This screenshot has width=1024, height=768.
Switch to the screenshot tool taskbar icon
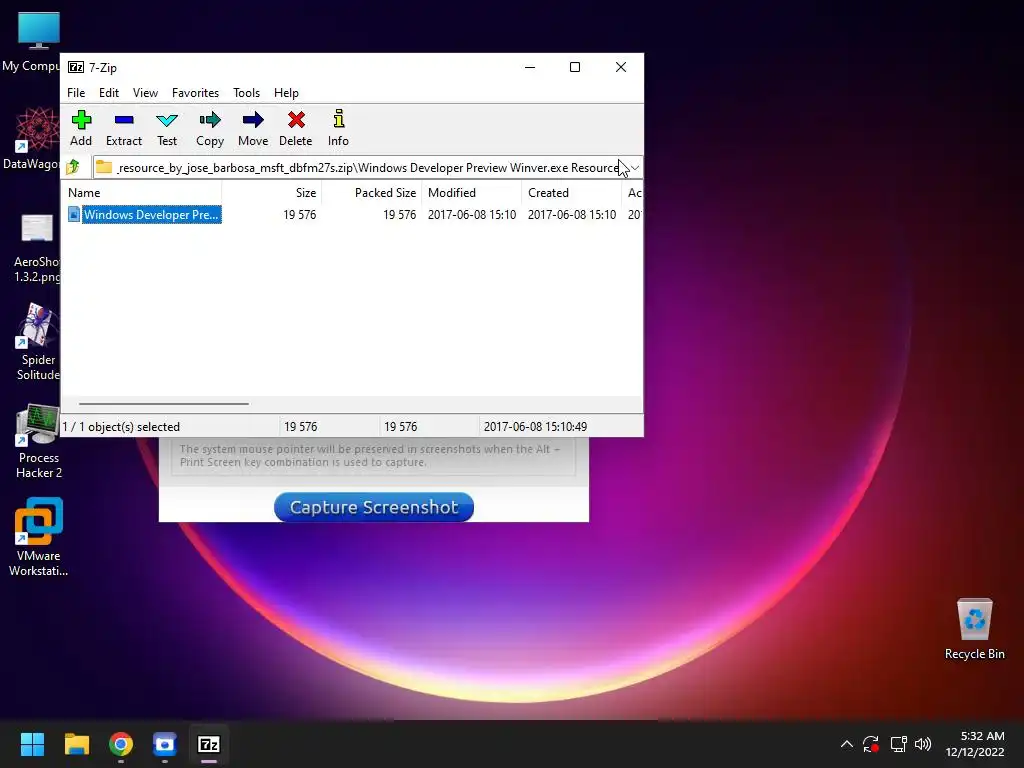[165, 744]
